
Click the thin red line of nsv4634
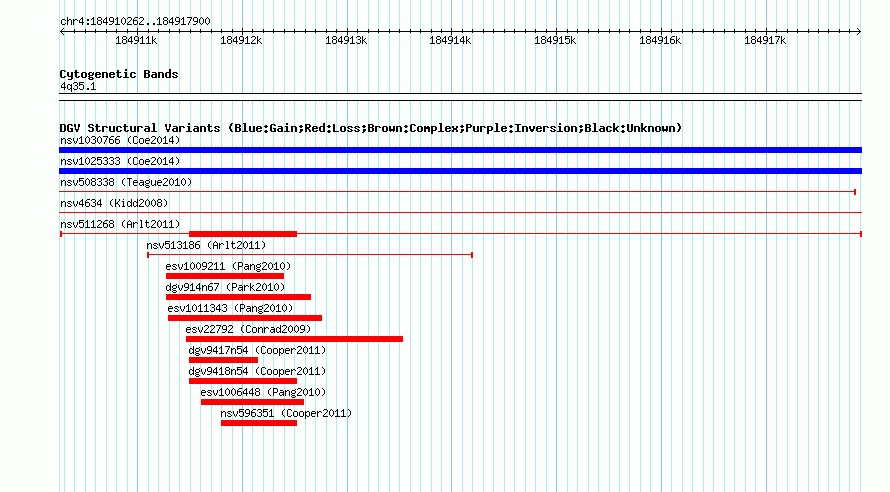[x=460, y=213]
